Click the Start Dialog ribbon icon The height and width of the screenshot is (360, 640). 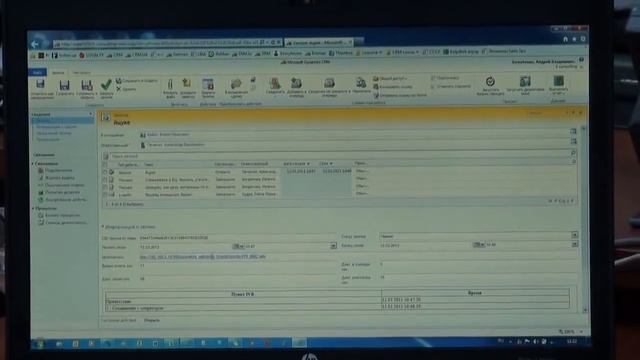525,81
